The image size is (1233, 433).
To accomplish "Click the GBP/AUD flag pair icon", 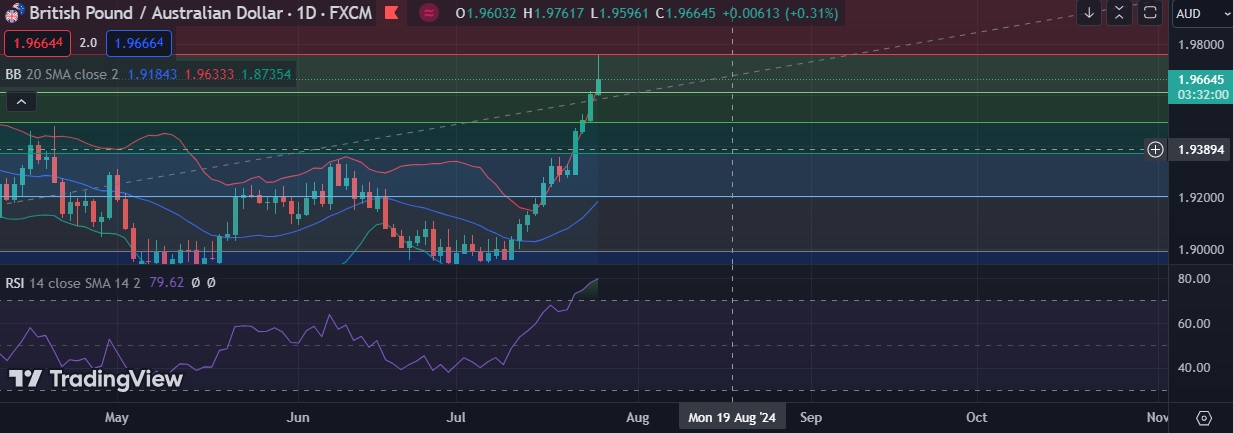I will [13, 13].
